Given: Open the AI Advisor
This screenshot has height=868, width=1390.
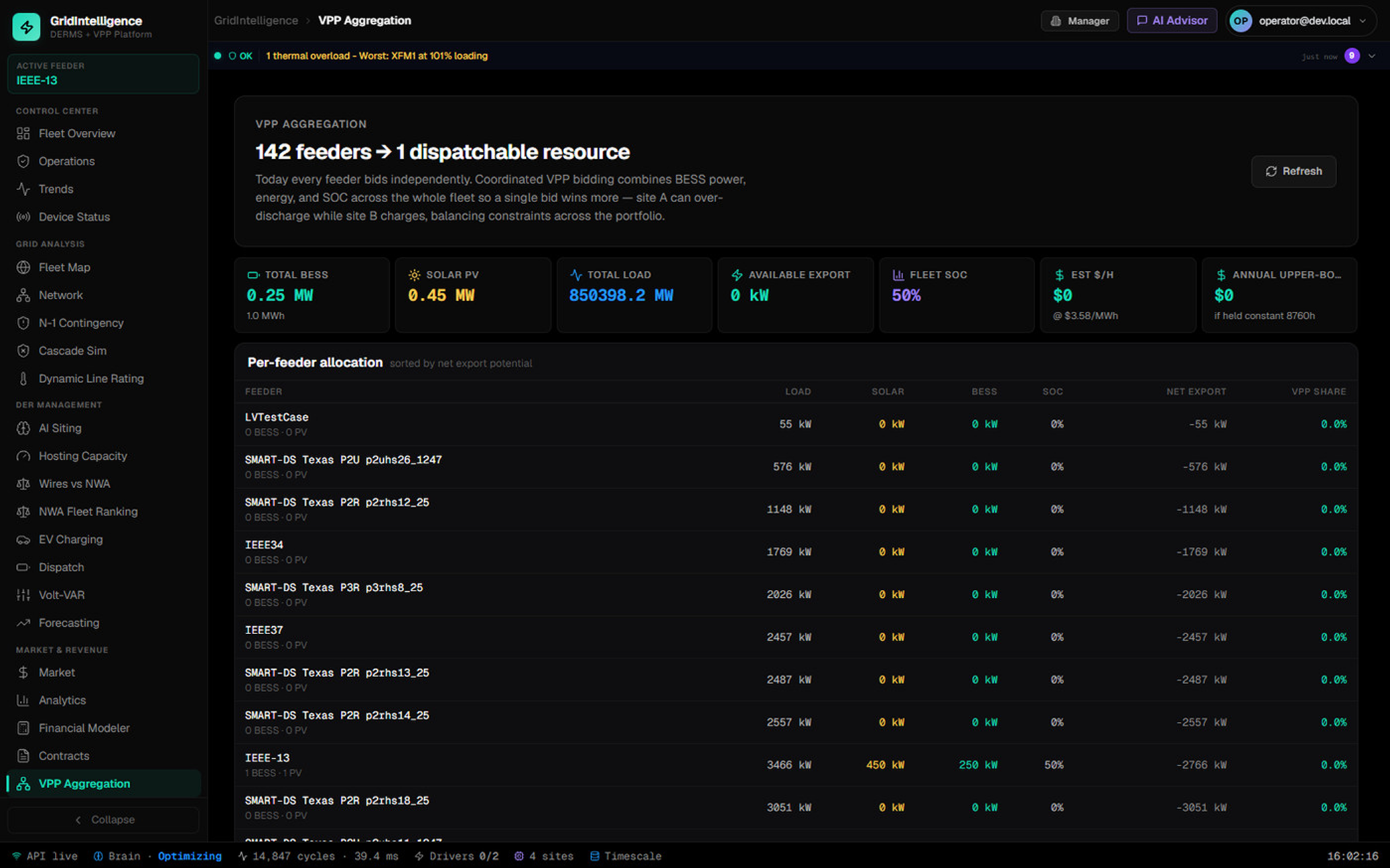Looking at the screenshot, I should tap(1172, 20).
